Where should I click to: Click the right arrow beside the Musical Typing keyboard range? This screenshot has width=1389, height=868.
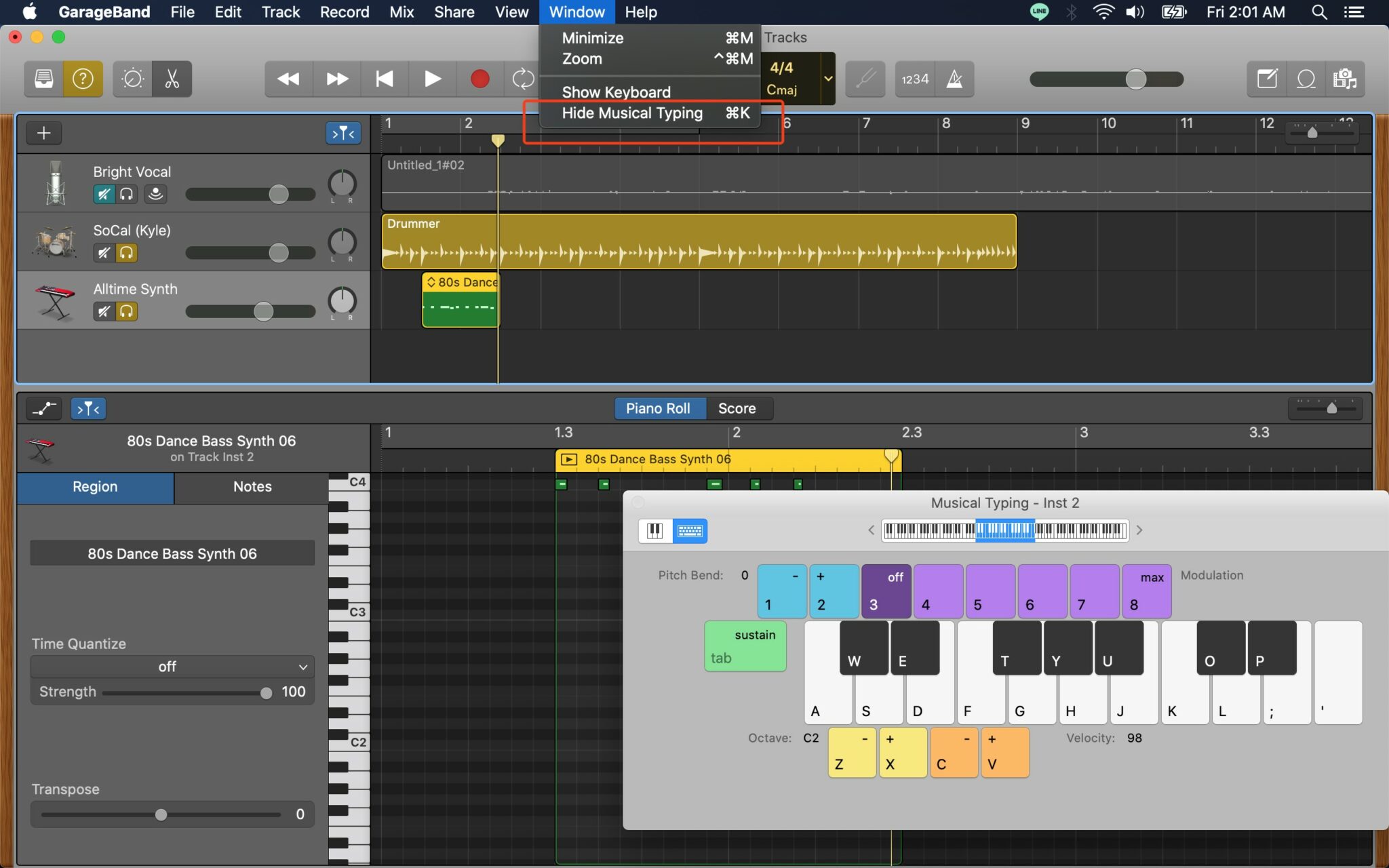pos(1141,530)
